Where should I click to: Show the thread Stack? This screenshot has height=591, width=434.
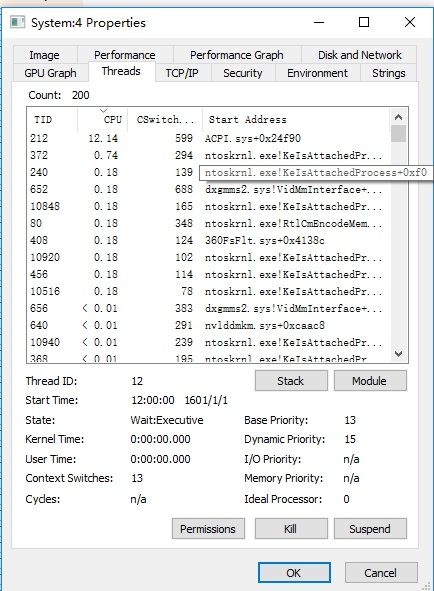[291, 381]
